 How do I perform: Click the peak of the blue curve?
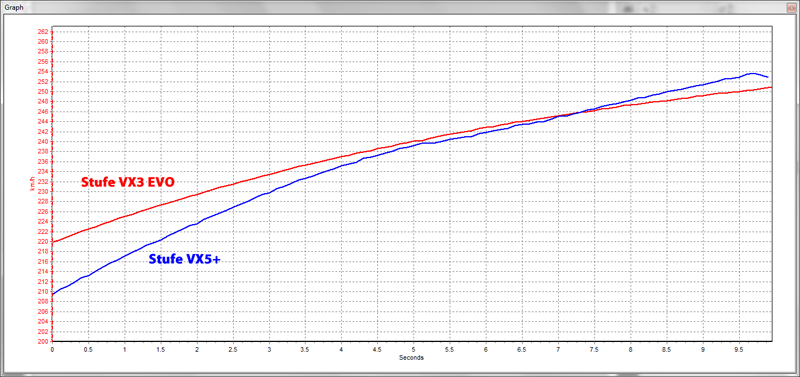752,73
